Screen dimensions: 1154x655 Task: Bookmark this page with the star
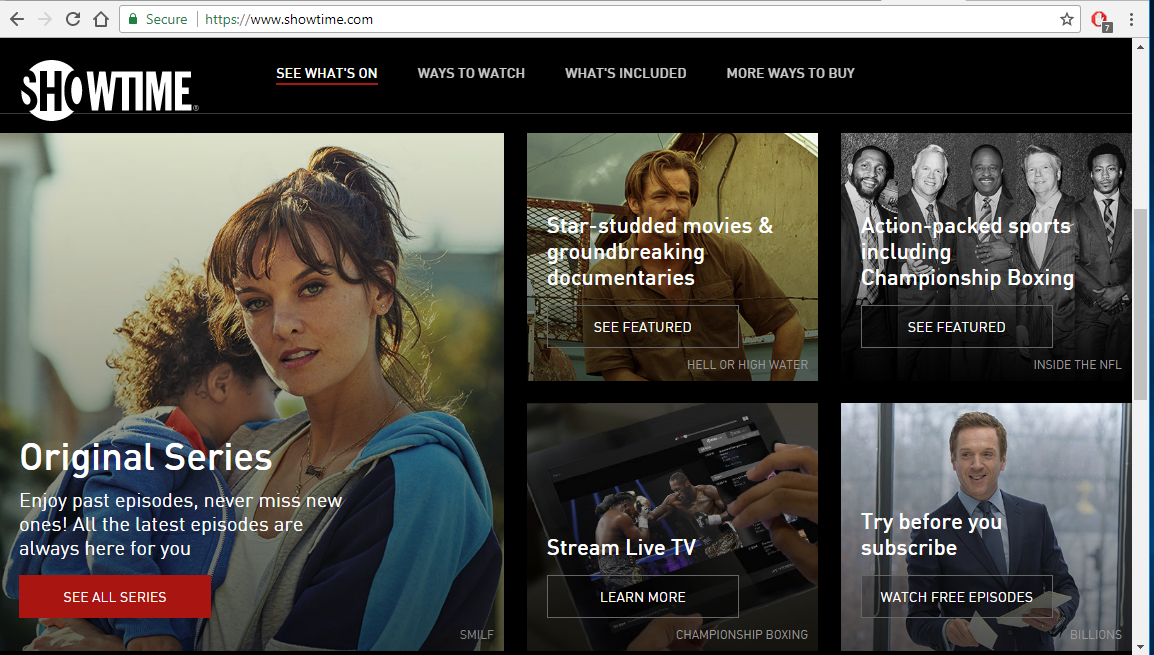tap(1066, 19)
